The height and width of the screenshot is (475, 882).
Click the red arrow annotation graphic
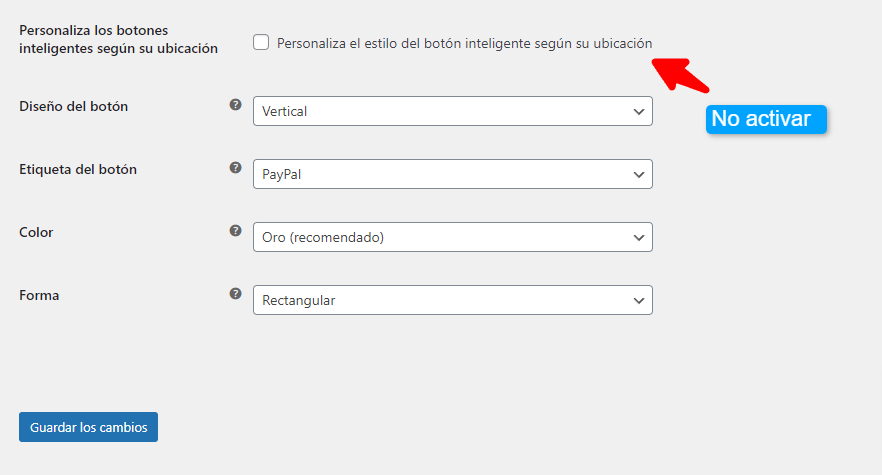[680, 75]
